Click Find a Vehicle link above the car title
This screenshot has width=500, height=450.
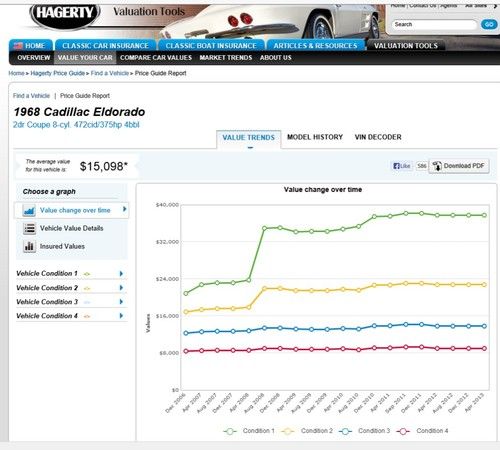click(31, 96)
